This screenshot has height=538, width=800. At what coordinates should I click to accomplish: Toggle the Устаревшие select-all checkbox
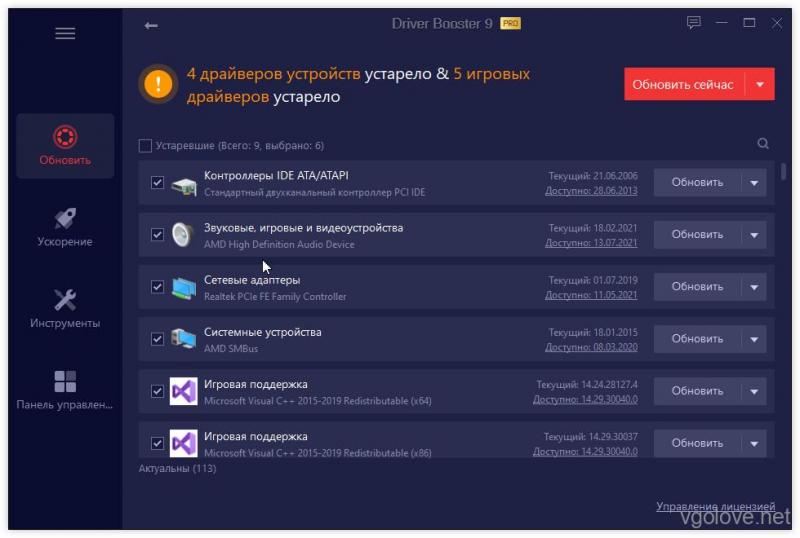[145, 146]
